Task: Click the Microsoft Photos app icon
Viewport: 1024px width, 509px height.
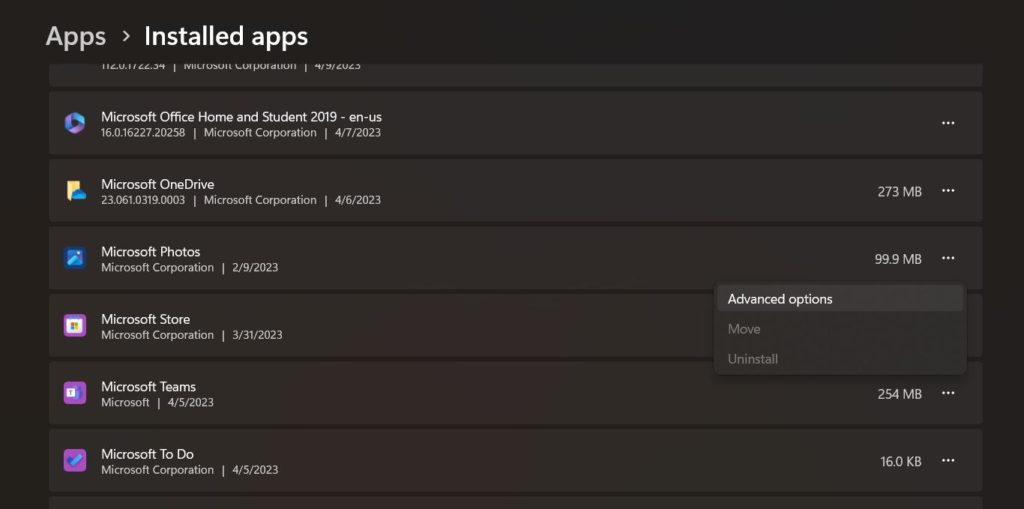Action: (x=75, y=258)
